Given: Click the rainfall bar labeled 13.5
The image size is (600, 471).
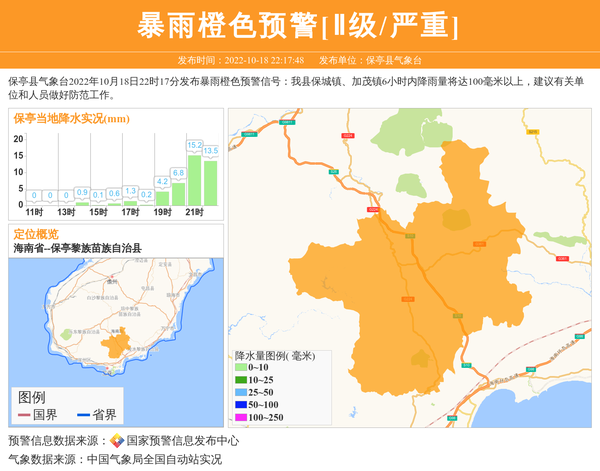Looking at the screenshot, I should click(x=210, y=183).
